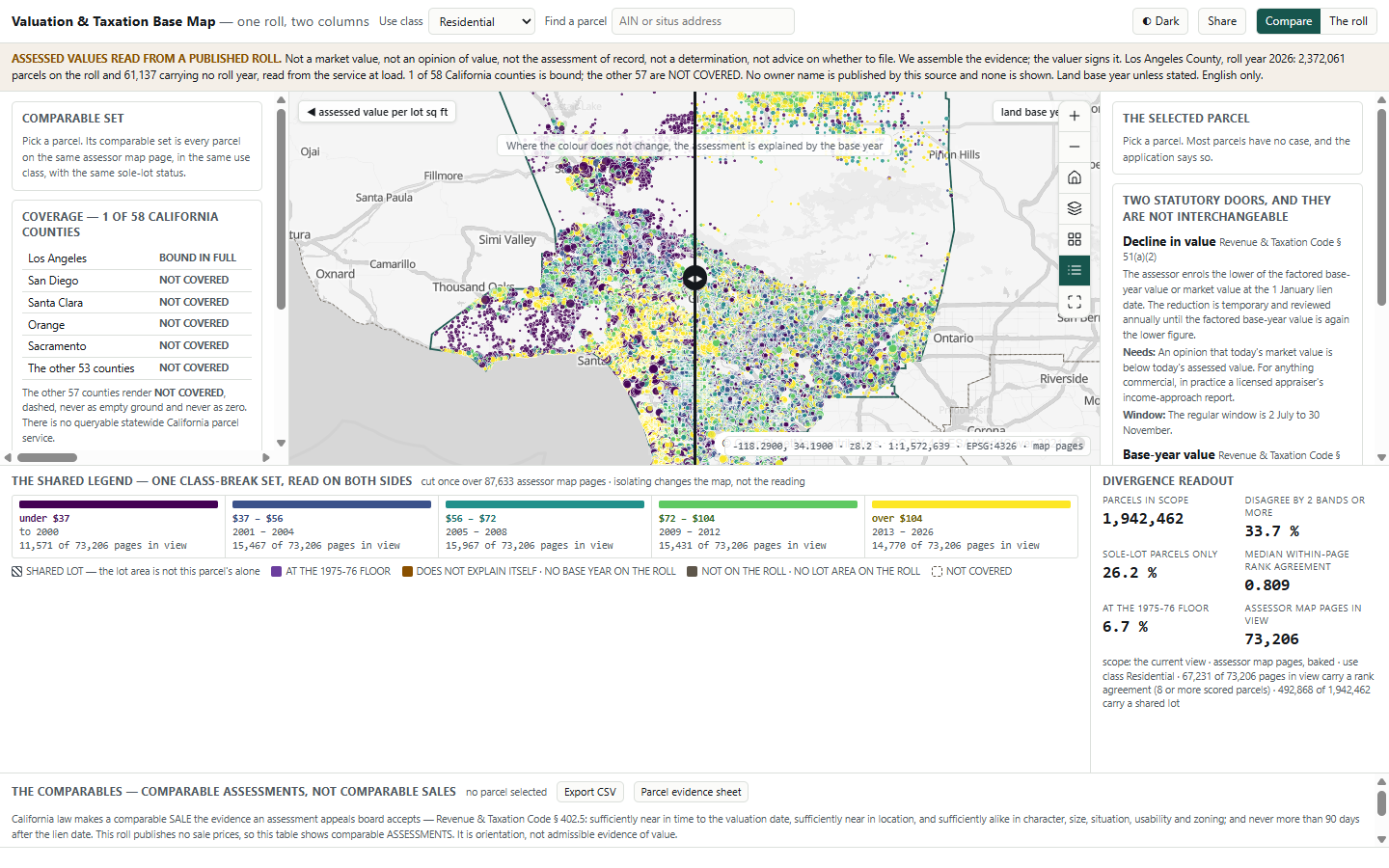Click the 'assessed value per lot sq ft' label
Viewport: 1389px width, 868px height.
(x=377, y=112)
